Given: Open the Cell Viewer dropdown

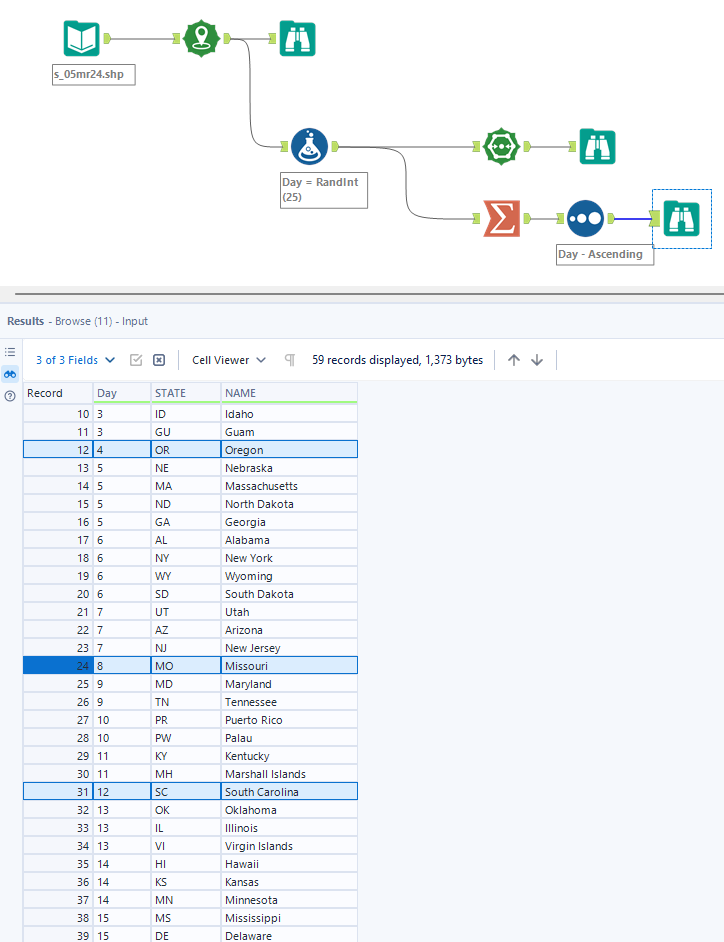Looking at the screenshot, I should (x=229, y=360).
